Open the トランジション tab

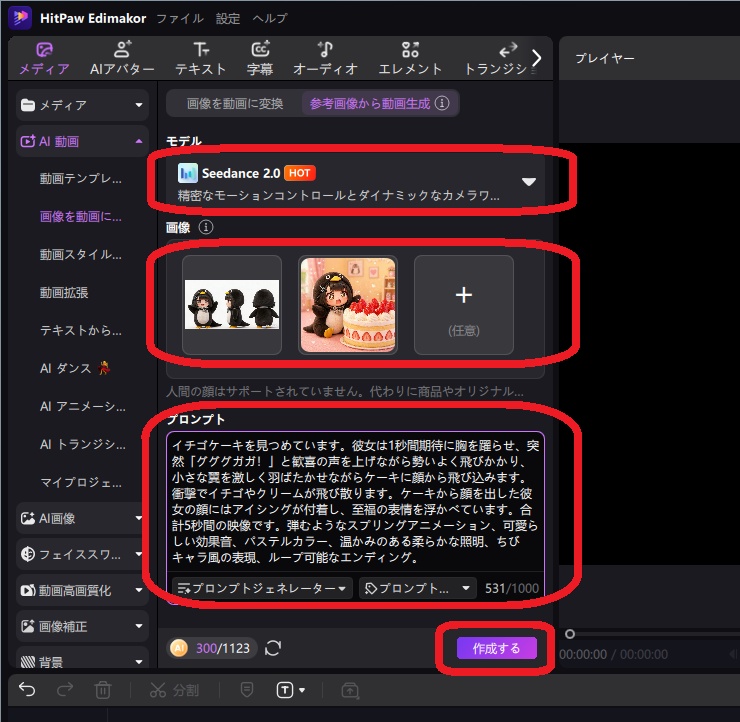tap(496, 59)
